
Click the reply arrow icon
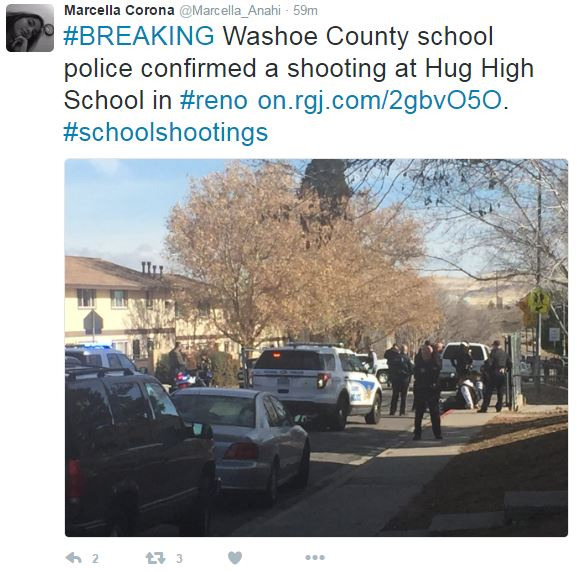click(74, 558)
